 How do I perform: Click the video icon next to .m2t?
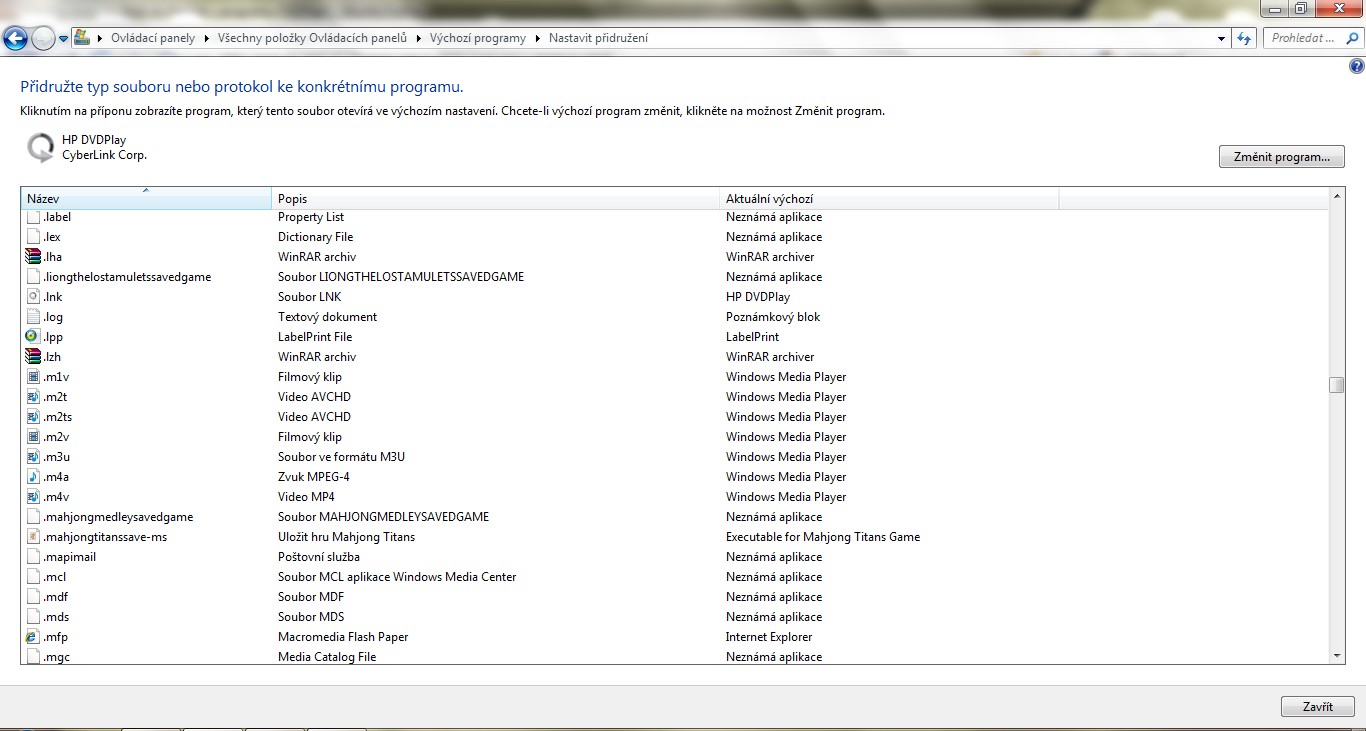tap(32, 397)
